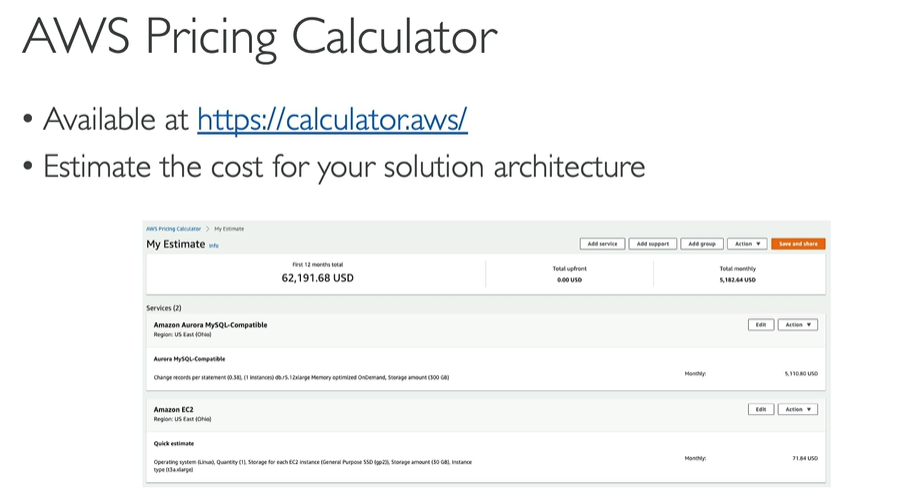This screenshot has height=502, width=924.
Task: Click Region: US East (Ohio) under EC2
Action: click(x=182, y=420)
